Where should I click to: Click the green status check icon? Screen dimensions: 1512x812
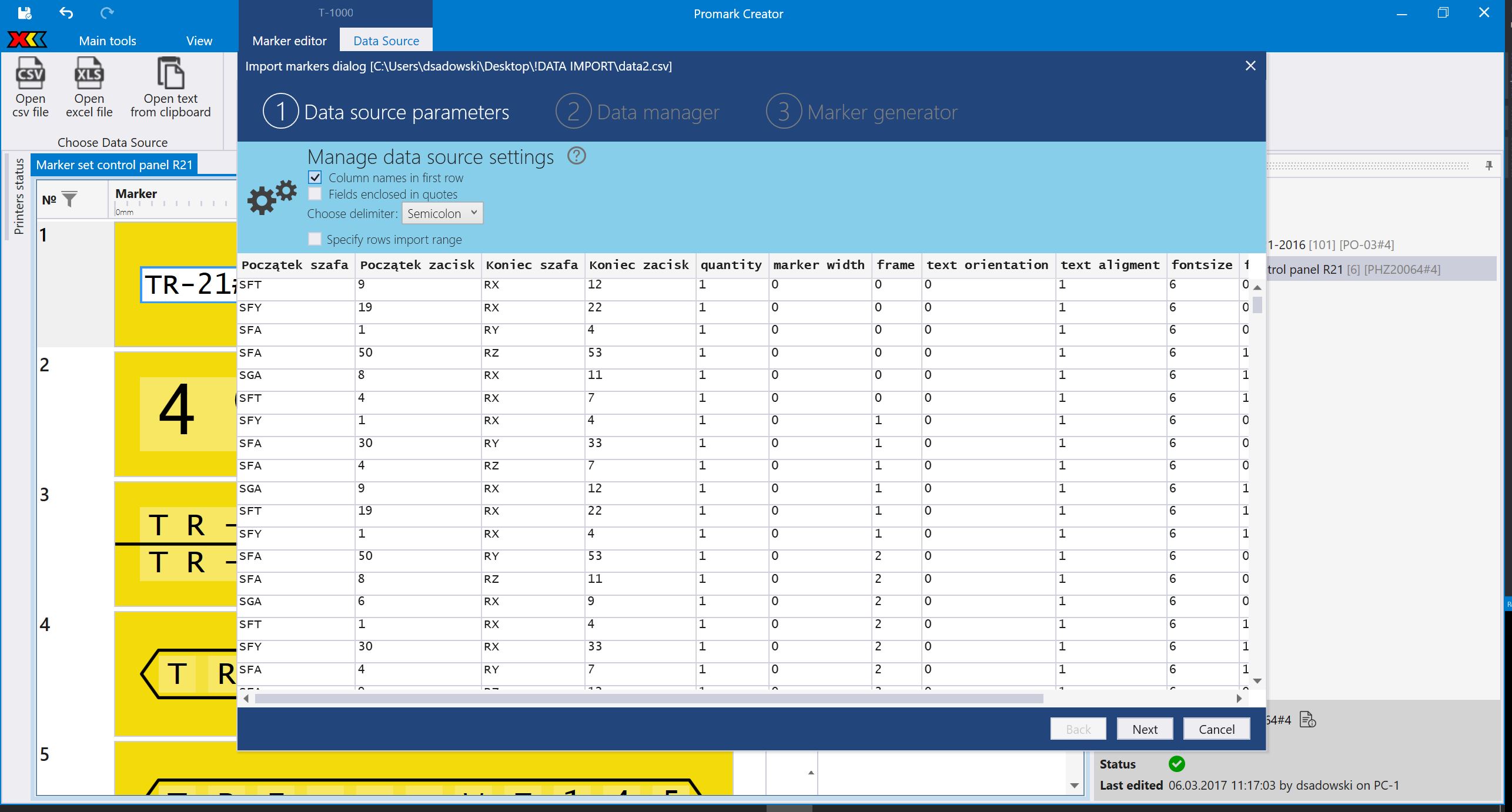pos(1177,764)
